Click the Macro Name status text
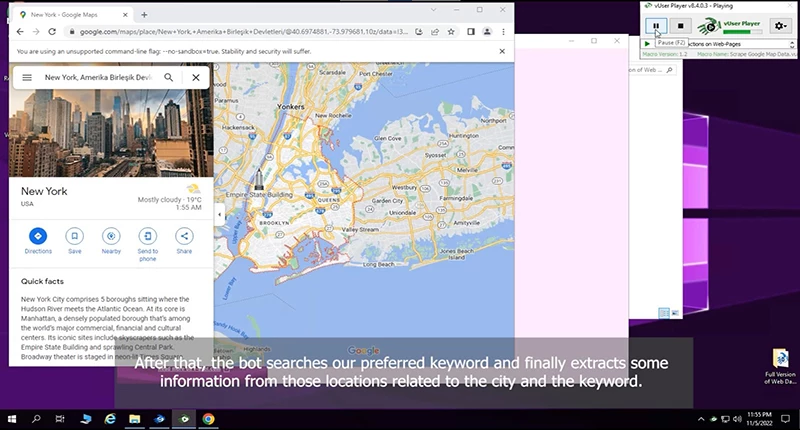The height and width of the screenshot is (430, 800). point(745,54)
